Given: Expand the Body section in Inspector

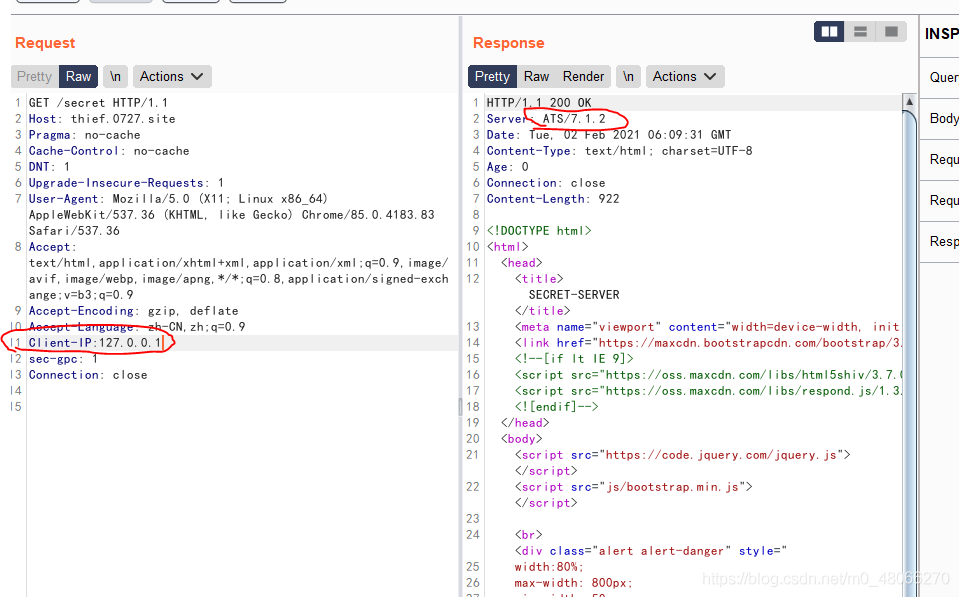Looking at the screenshot, I should (940, 119).
